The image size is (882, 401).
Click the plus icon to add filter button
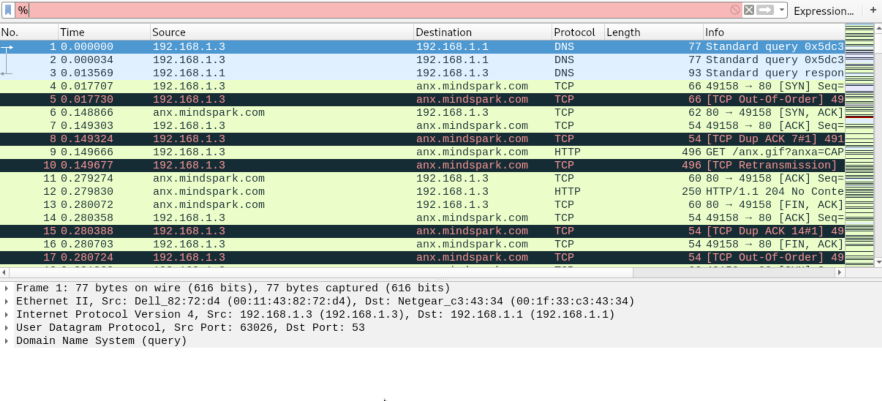coord(872,10)
